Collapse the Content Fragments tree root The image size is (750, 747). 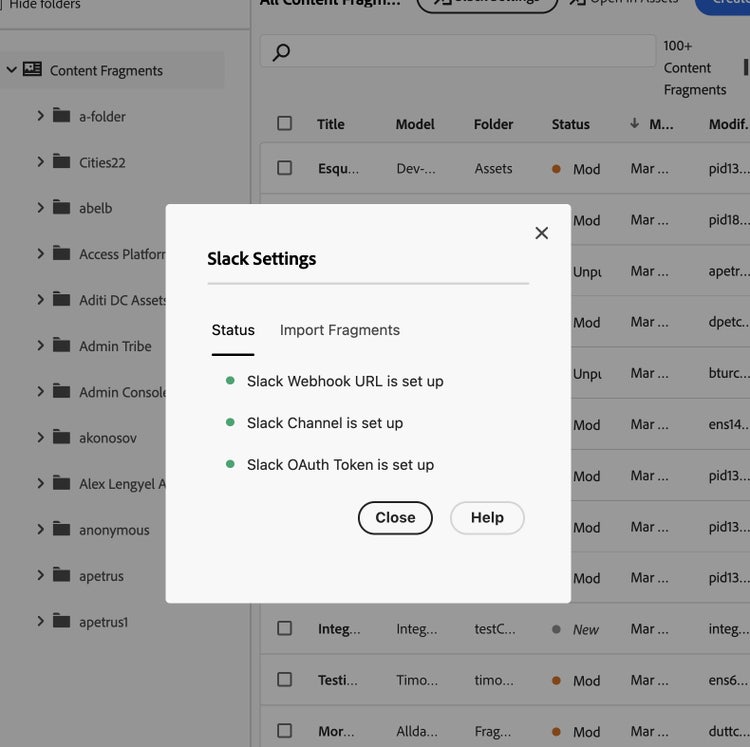pyautogui.click(x=12, y=70)
